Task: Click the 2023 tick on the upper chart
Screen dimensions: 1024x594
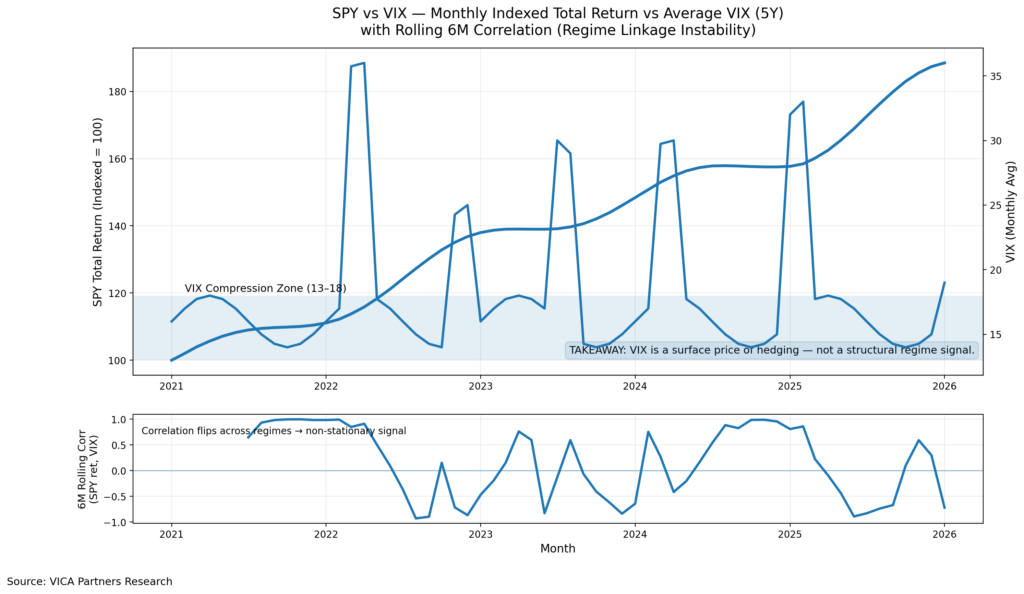Action: point(480,385)
